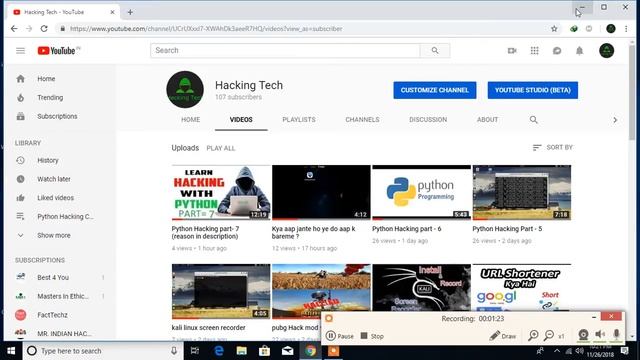Open Task View on the taskbar
Screen dimensions: 640x360
click(x=195, y=351)
